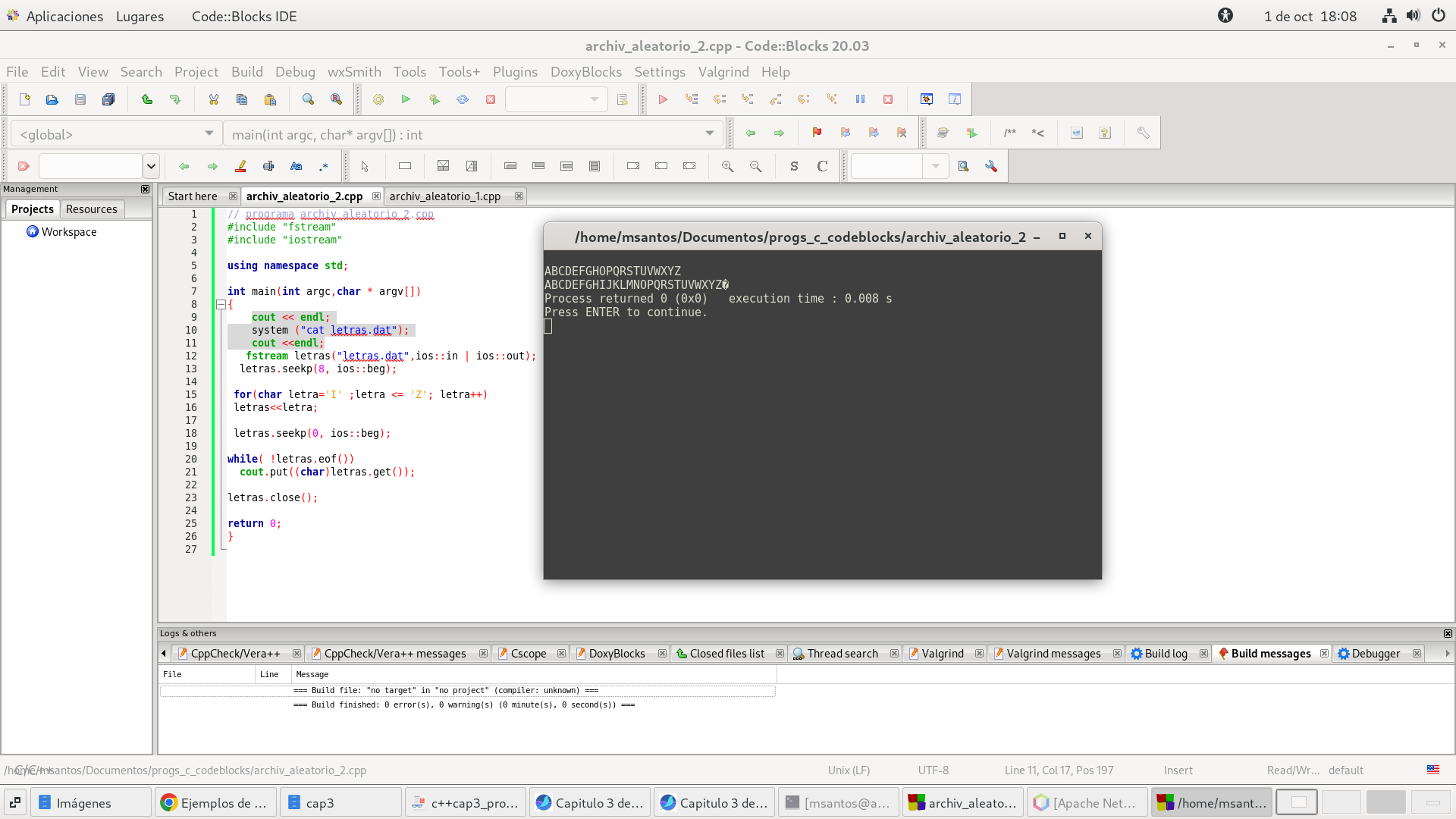Select the Build log tab
Screen dimensions: 1456x819
pyautogui.click(x=1166, y=653)
